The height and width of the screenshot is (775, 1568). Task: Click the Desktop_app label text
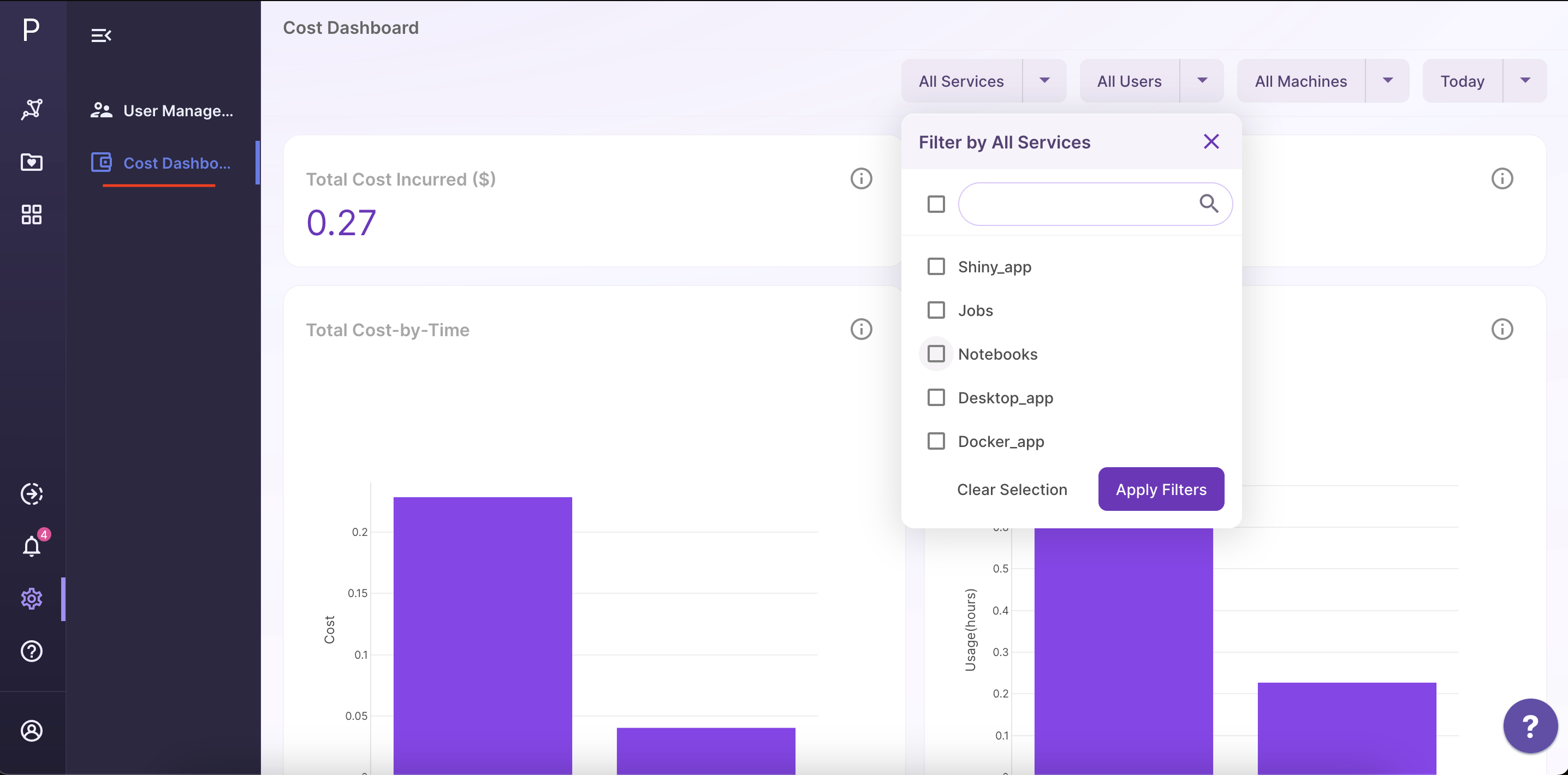[x=1006, y=398]
